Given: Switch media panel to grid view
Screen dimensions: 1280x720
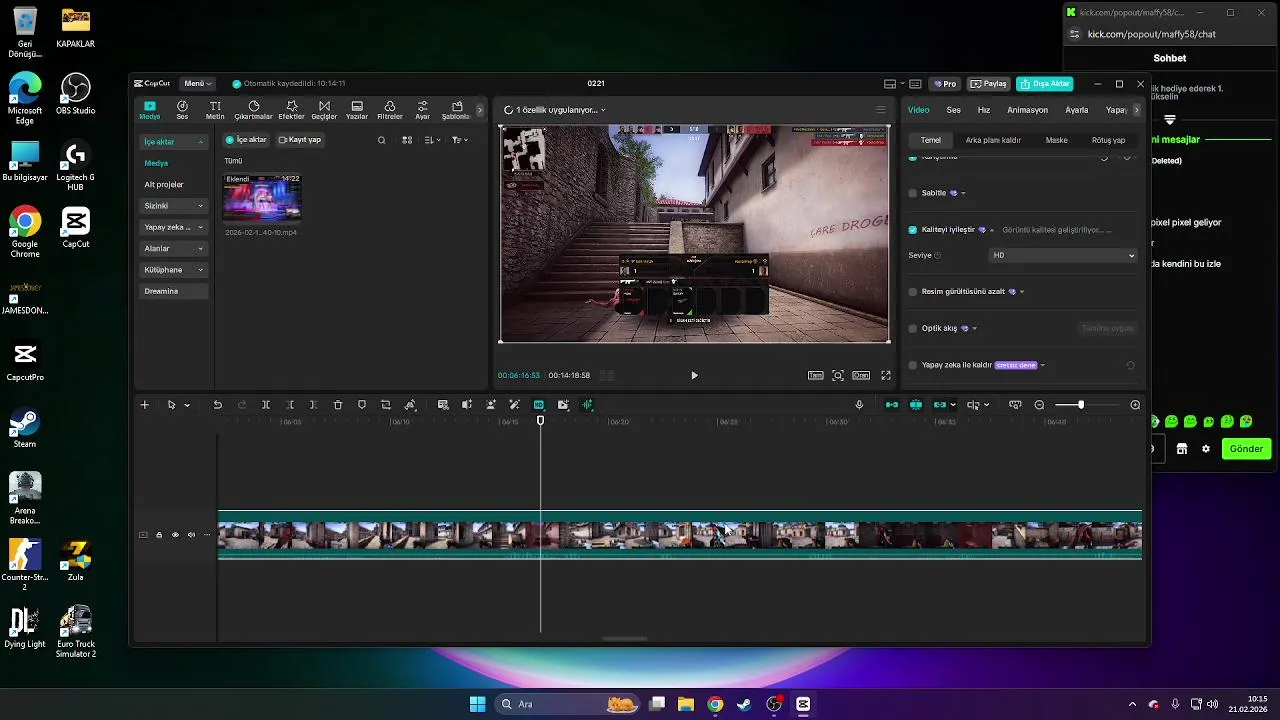Looking at the screenshot, I should pos(407,140).
